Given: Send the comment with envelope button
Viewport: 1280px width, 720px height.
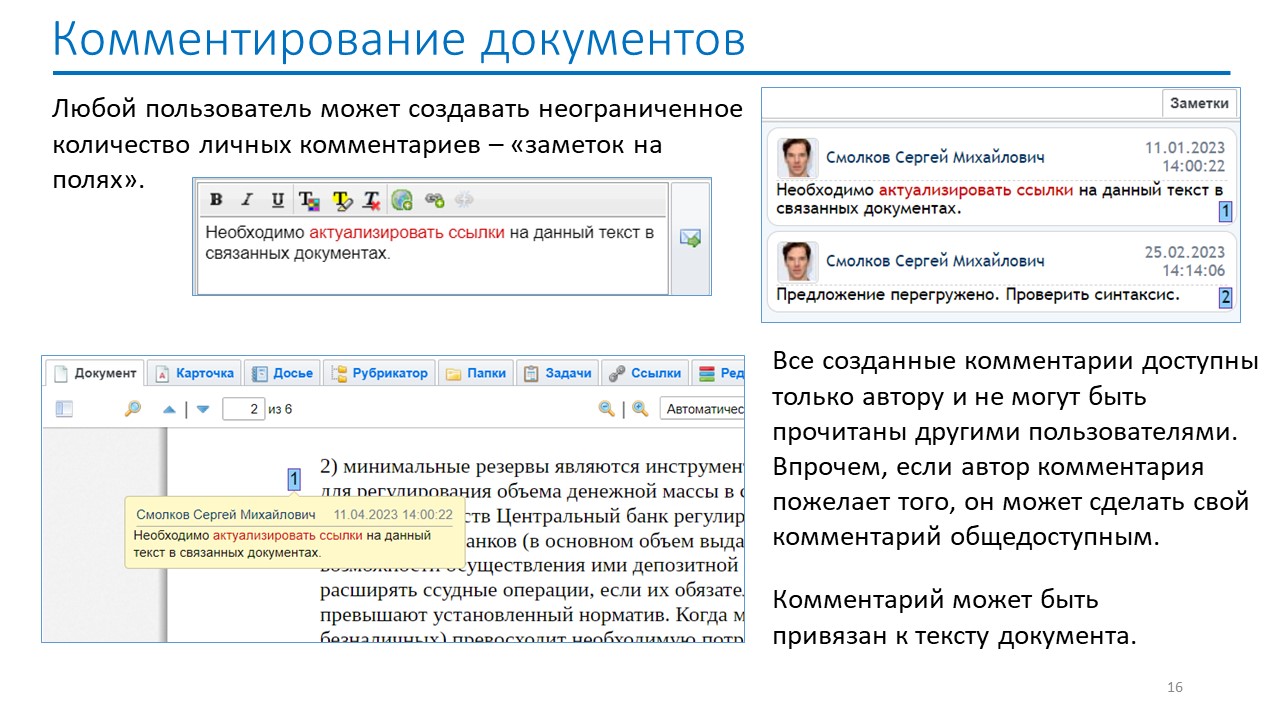Looking at the screenshot, I should (690, 238).
